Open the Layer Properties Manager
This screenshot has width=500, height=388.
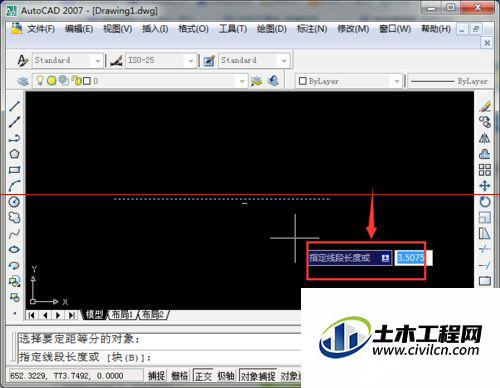click(x=23, y=81)
